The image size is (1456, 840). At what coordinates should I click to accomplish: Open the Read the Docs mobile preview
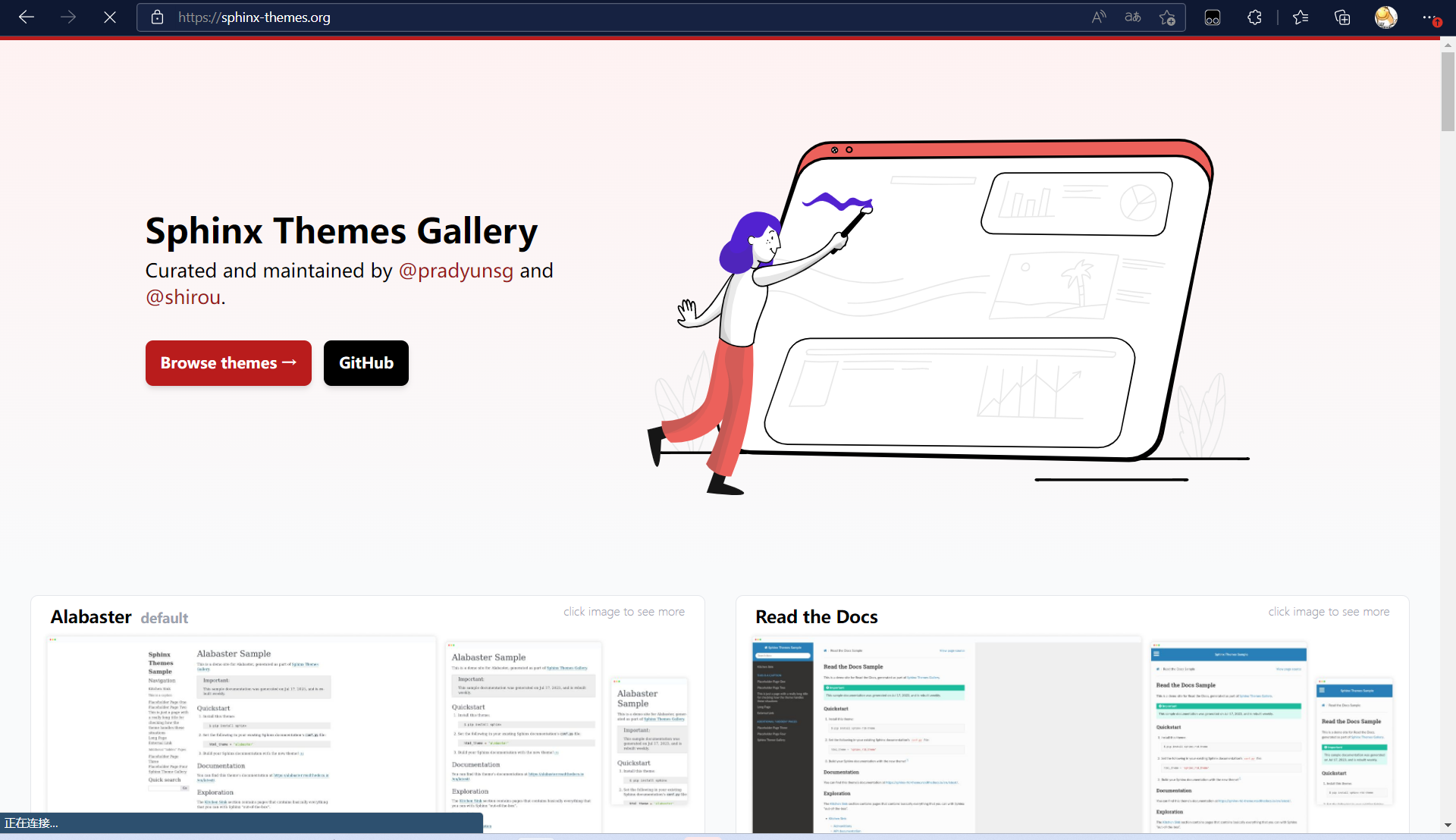coord(1355,741)
